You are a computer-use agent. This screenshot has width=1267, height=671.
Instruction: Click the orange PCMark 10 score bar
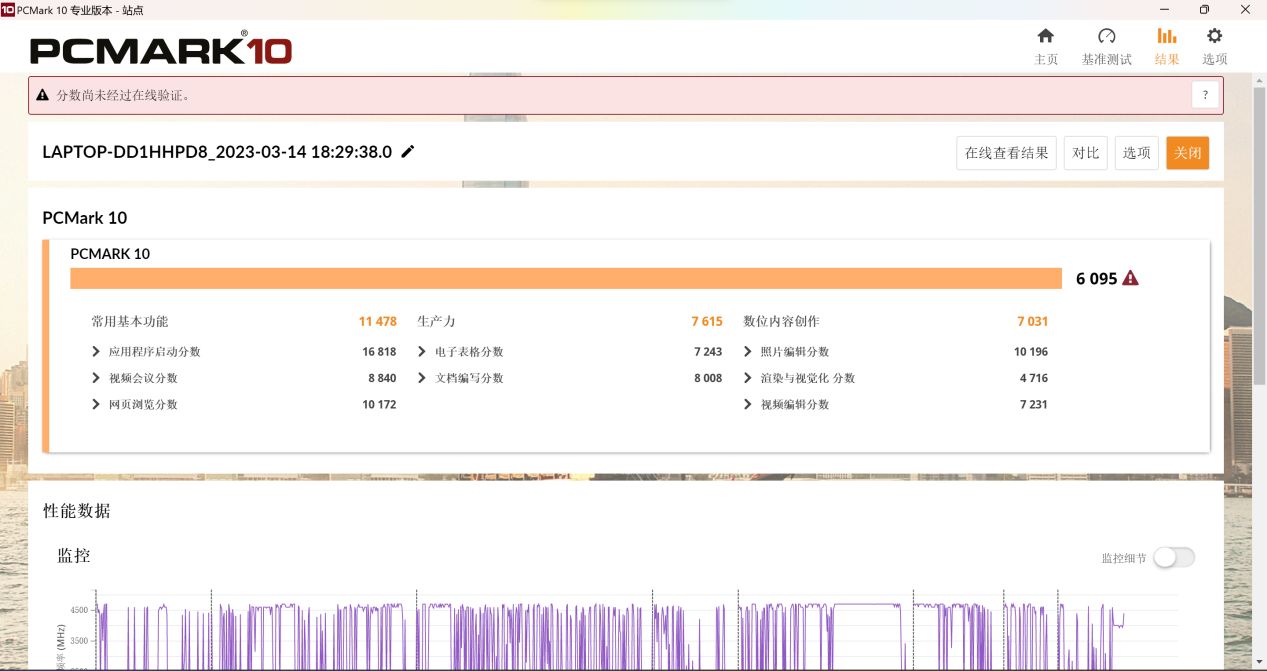point(565,278)
